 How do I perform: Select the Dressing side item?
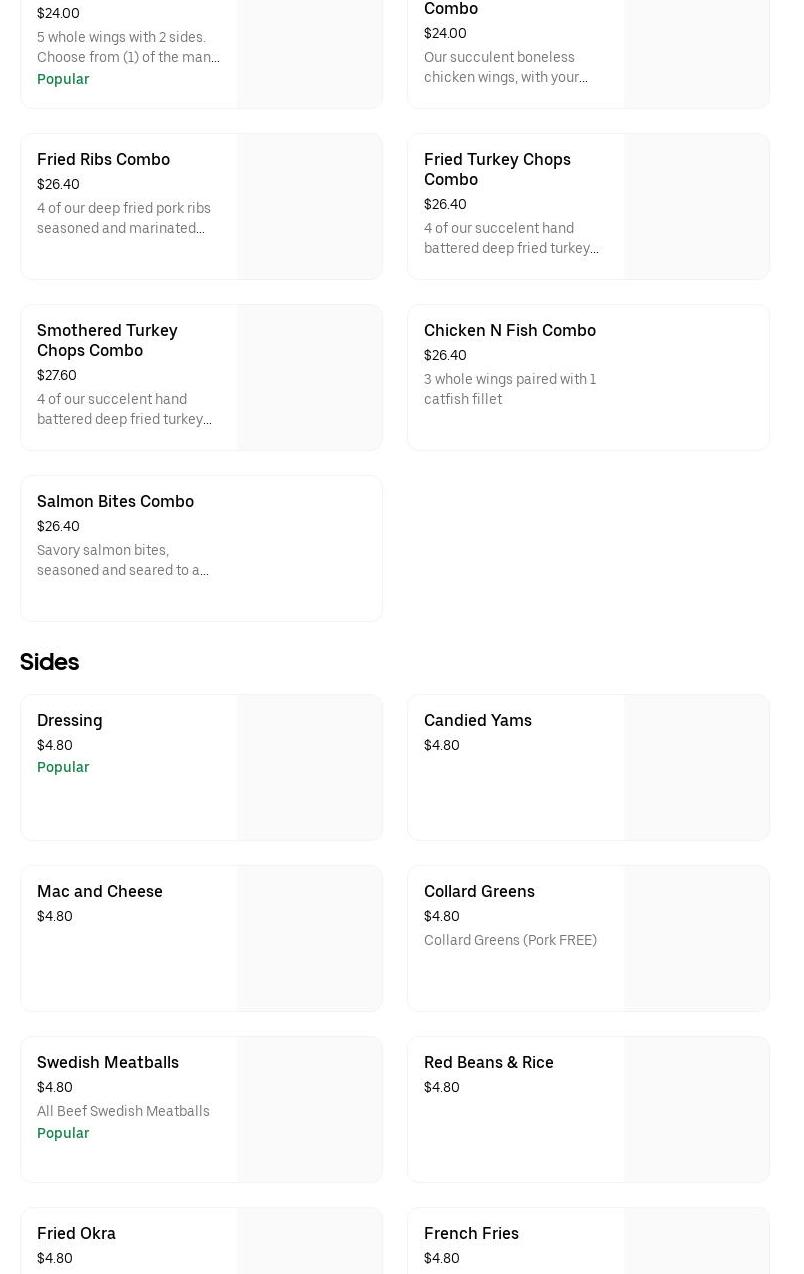70,721
